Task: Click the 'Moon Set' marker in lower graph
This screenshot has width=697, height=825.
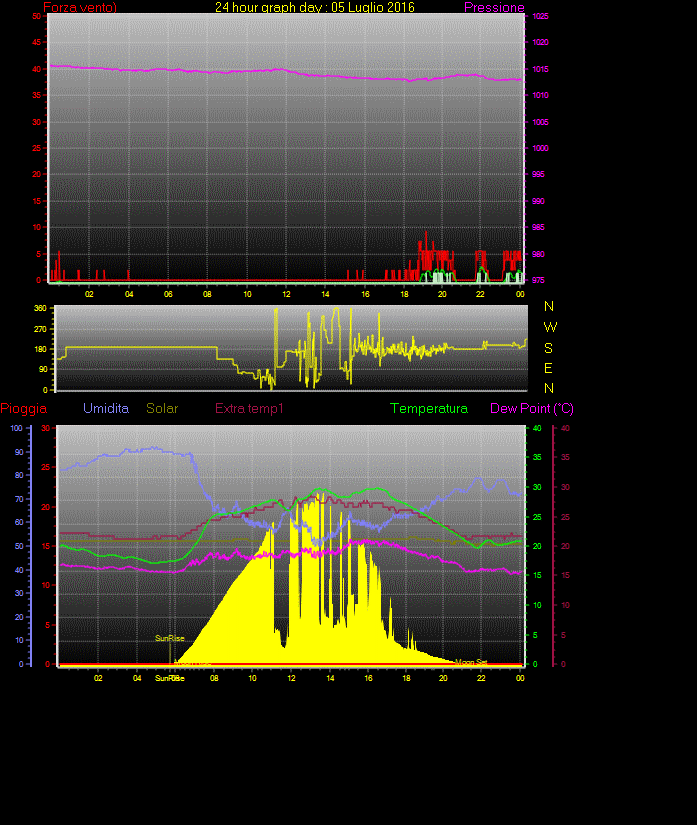Action: point(471,662)
